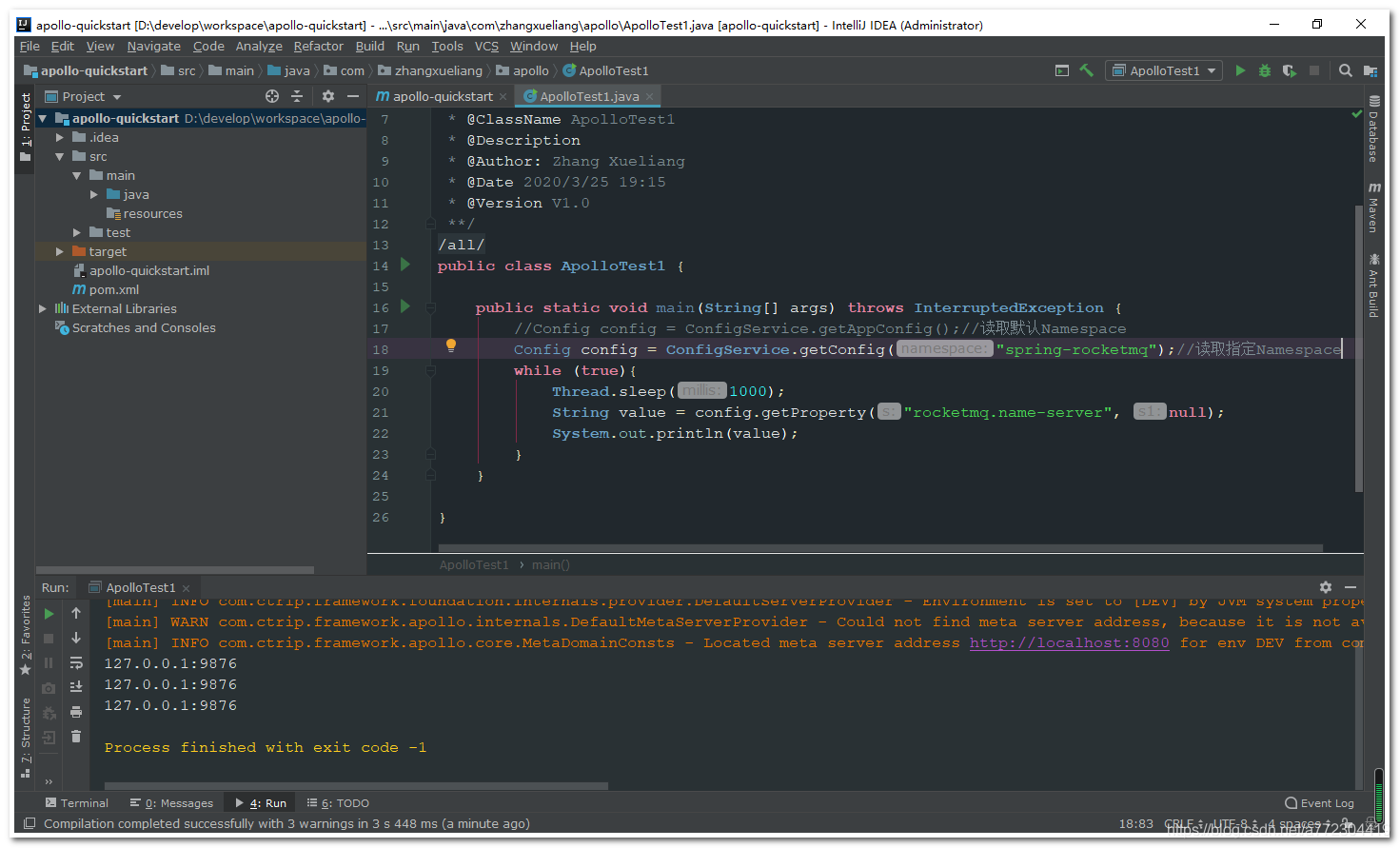Expand the External Libraries node
Screen dimensions: 1400x848
click(x=43, y=308)
